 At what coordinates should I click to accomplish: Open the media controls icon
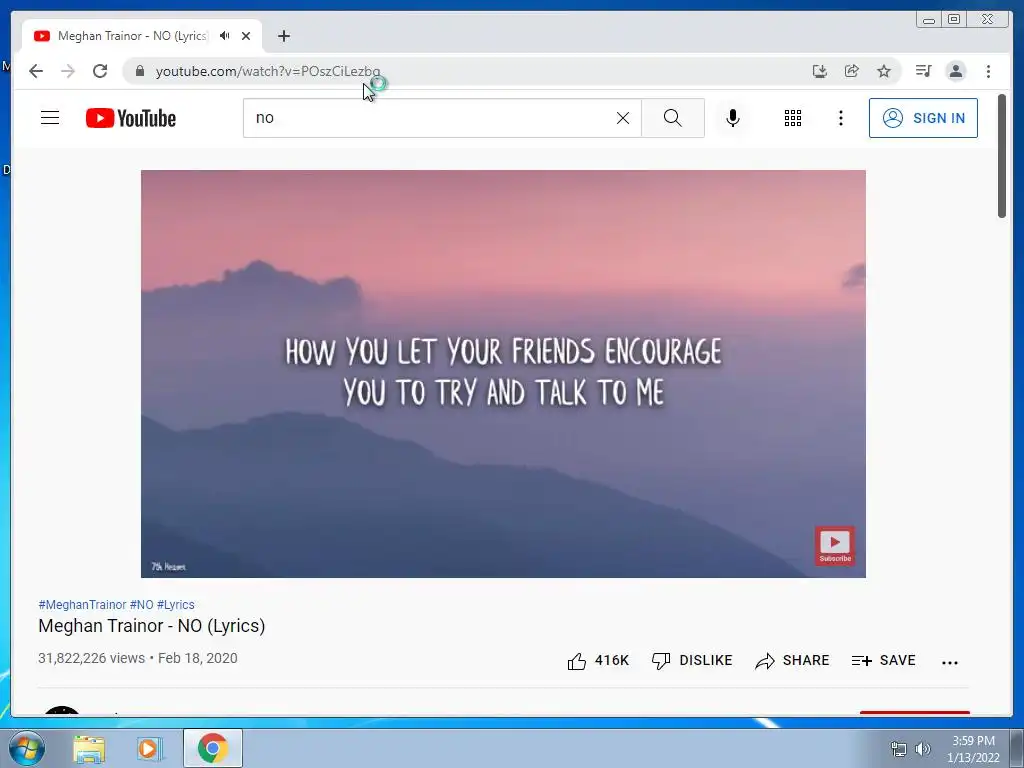pos(923,71)
